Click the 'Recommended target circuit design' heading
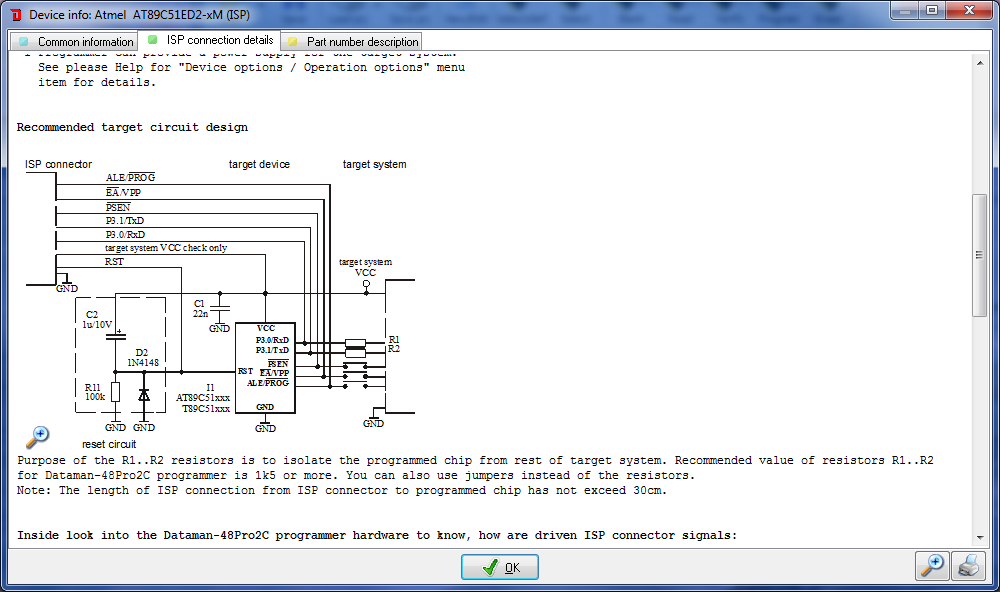Image resolution: width=1000 pixels, height=592 pixels. pos(132,128)
